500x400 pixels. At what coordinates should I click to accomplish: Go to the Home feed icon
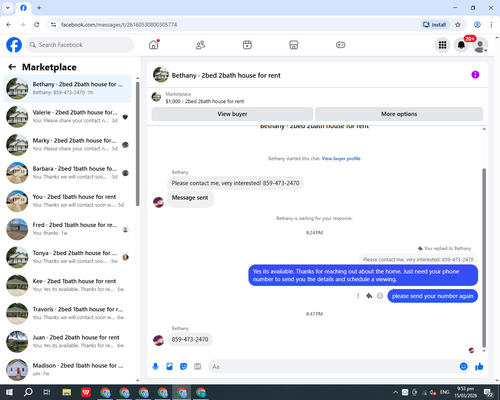(x=154, y=45)
